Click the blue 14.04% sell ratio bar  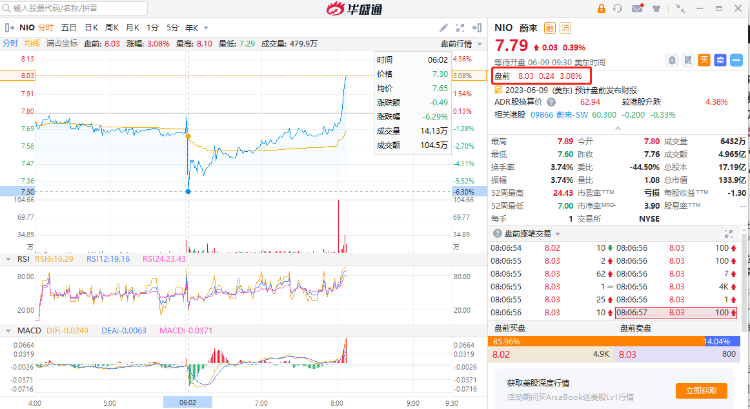tap(722, 342)
